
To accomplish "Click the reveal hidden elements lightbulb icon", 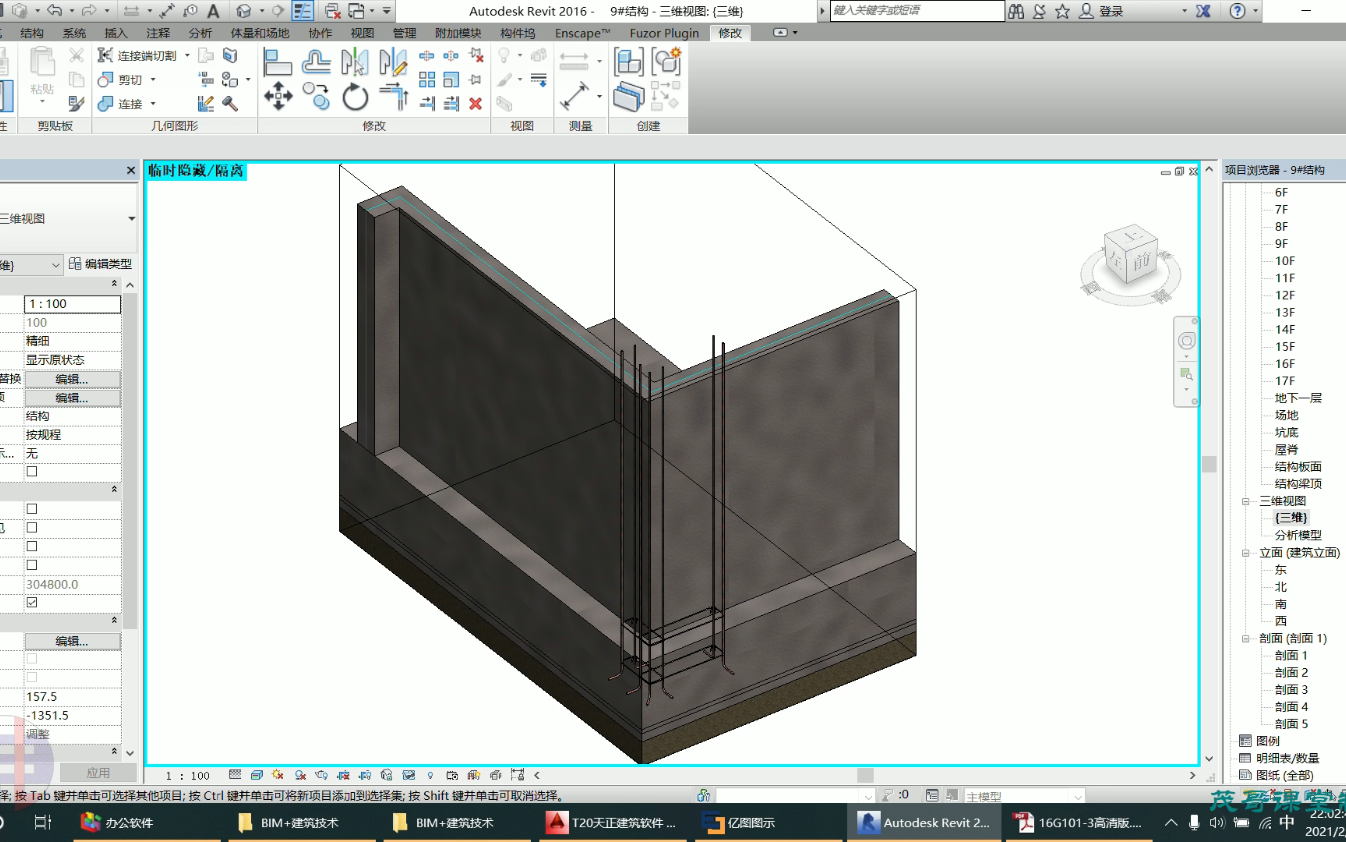I will coord(428,774).
